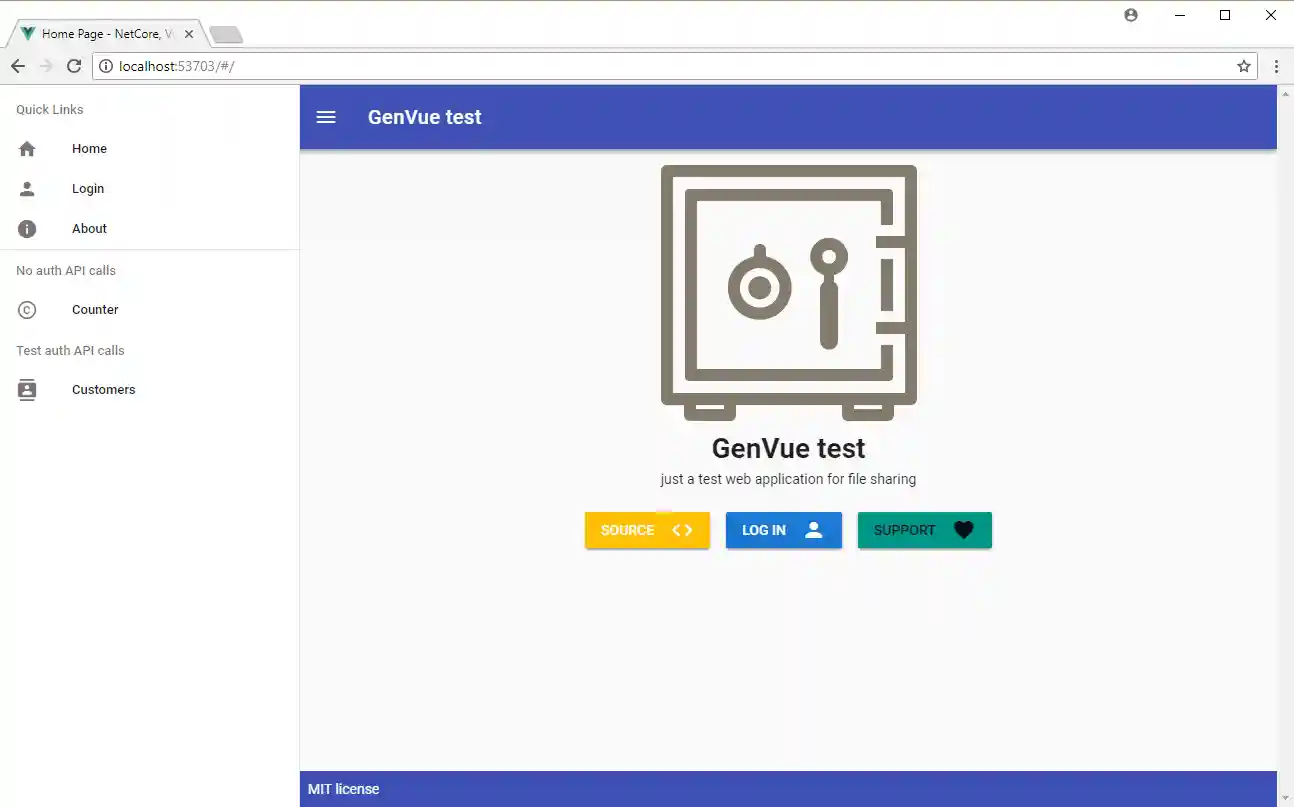Click the bookmark star in the address bar
Viewport: 1294px width, 807px height.
(1244, 66)
